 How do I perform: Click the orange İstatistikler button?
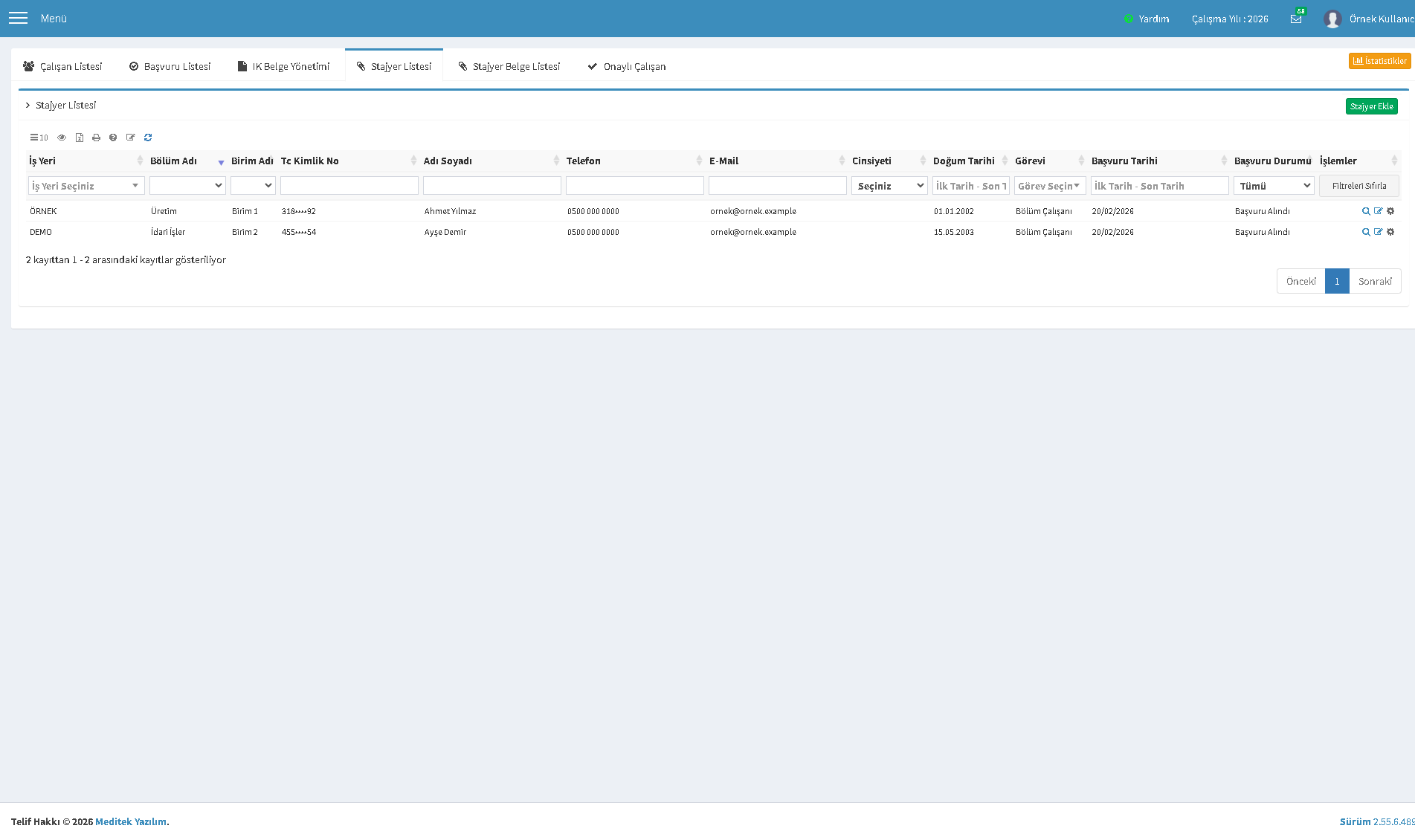(1379, 61)
